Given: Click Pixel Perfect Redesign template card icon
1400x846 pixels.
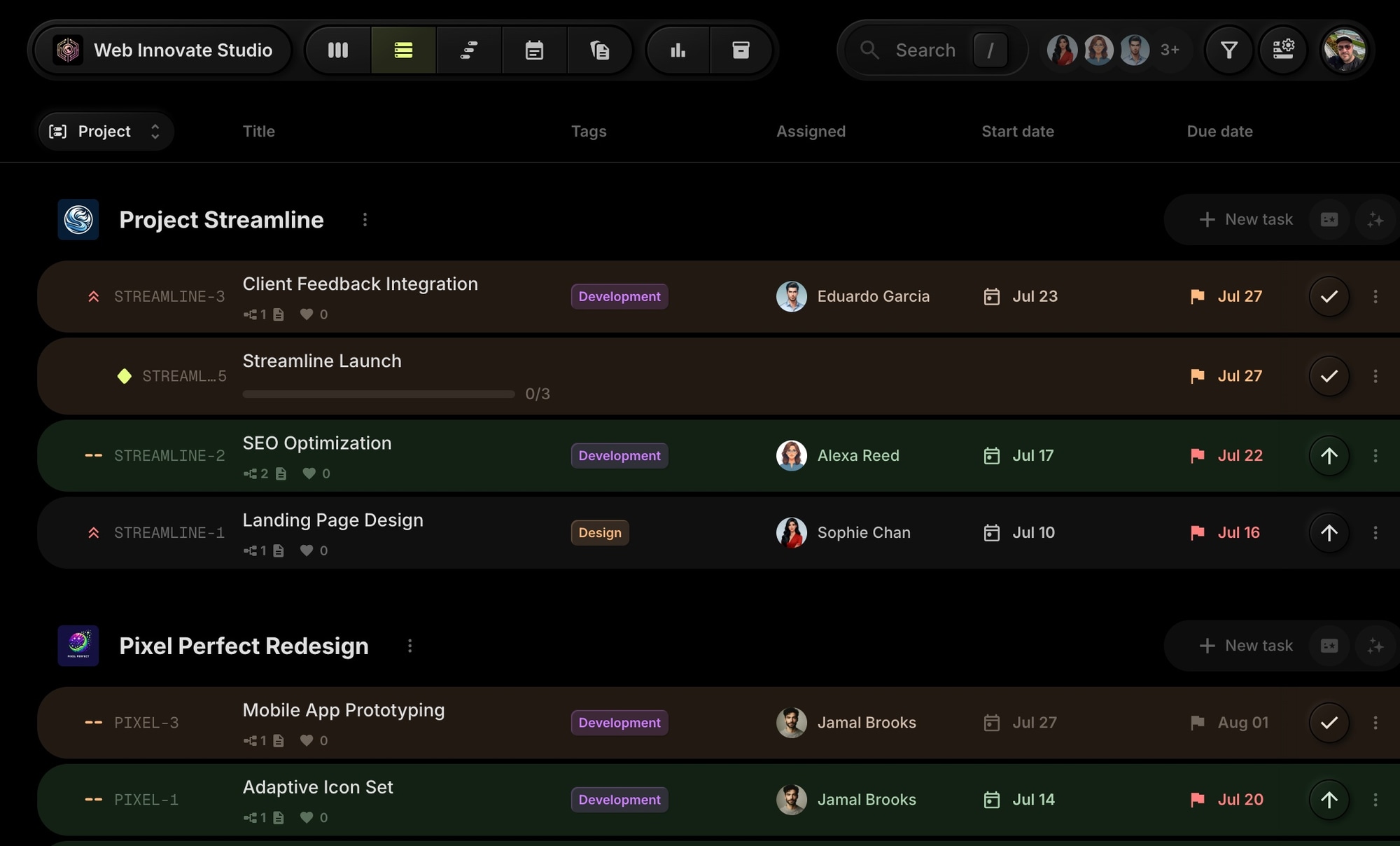Looking at the screenshot, I should click(1329, 646).
